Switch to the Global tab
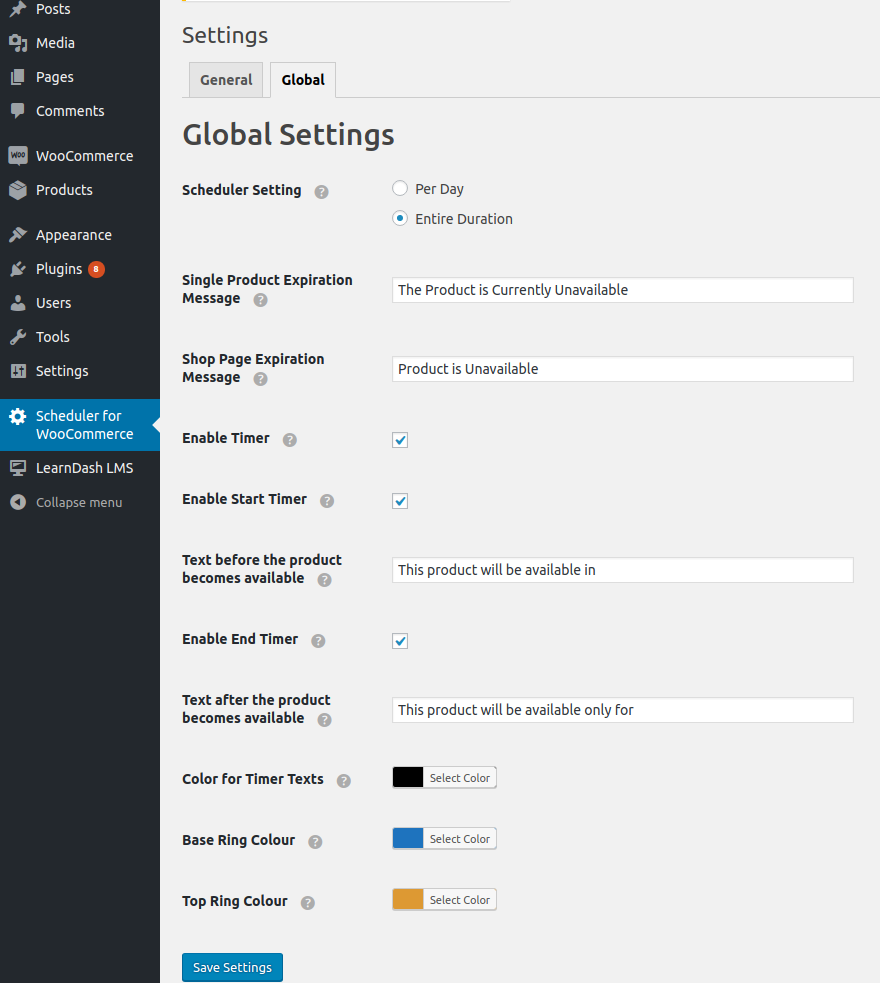This screenshot has width=880, height=983. coord(303,80)
